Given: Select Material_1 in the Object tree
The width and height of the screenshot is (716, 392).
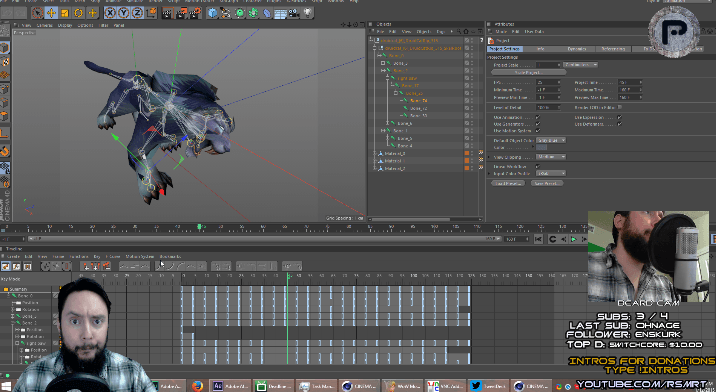Looking at the screenshot, I should 395,161.
